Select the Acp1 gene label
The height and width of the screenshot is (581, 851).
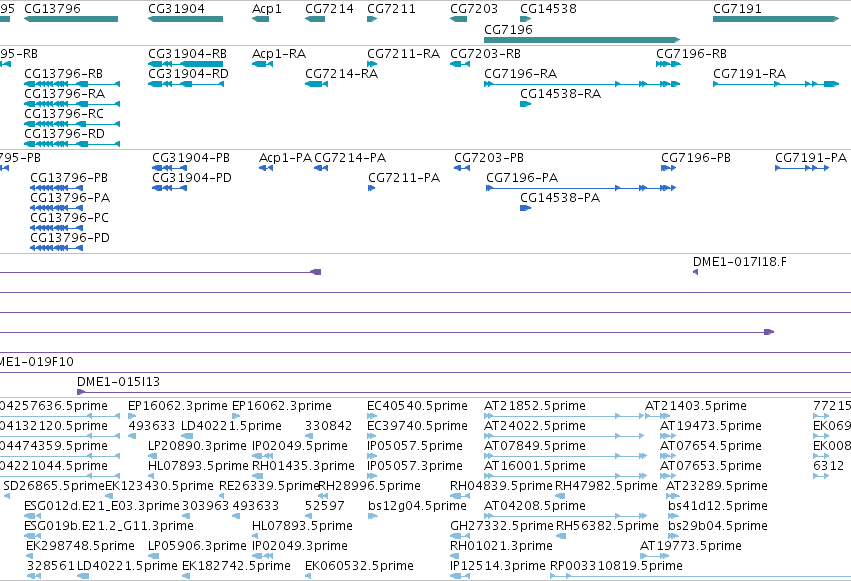pyautogui.click(x=266, y=9)
